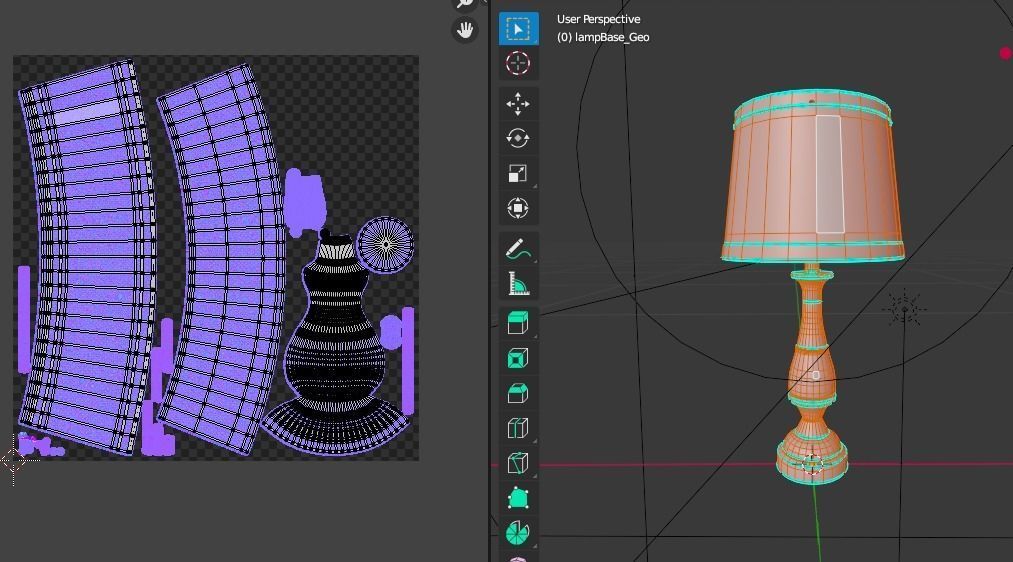1013x562 pixels.
Task: Select the Poly Build tool
Action: pyautogui.click(x=518, y=498)
